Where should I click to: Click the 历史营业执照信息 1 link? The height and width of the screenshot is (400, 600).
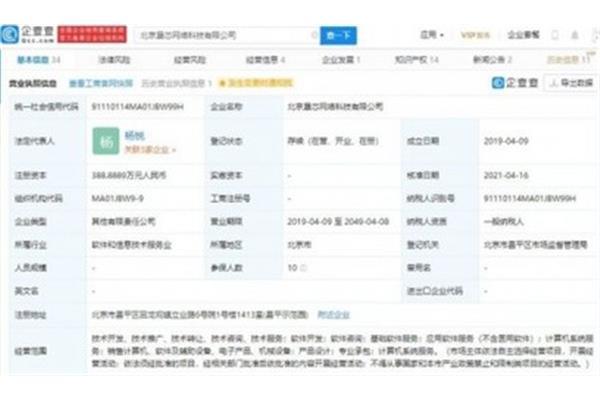pyautogui.click(x=176, y=83)
